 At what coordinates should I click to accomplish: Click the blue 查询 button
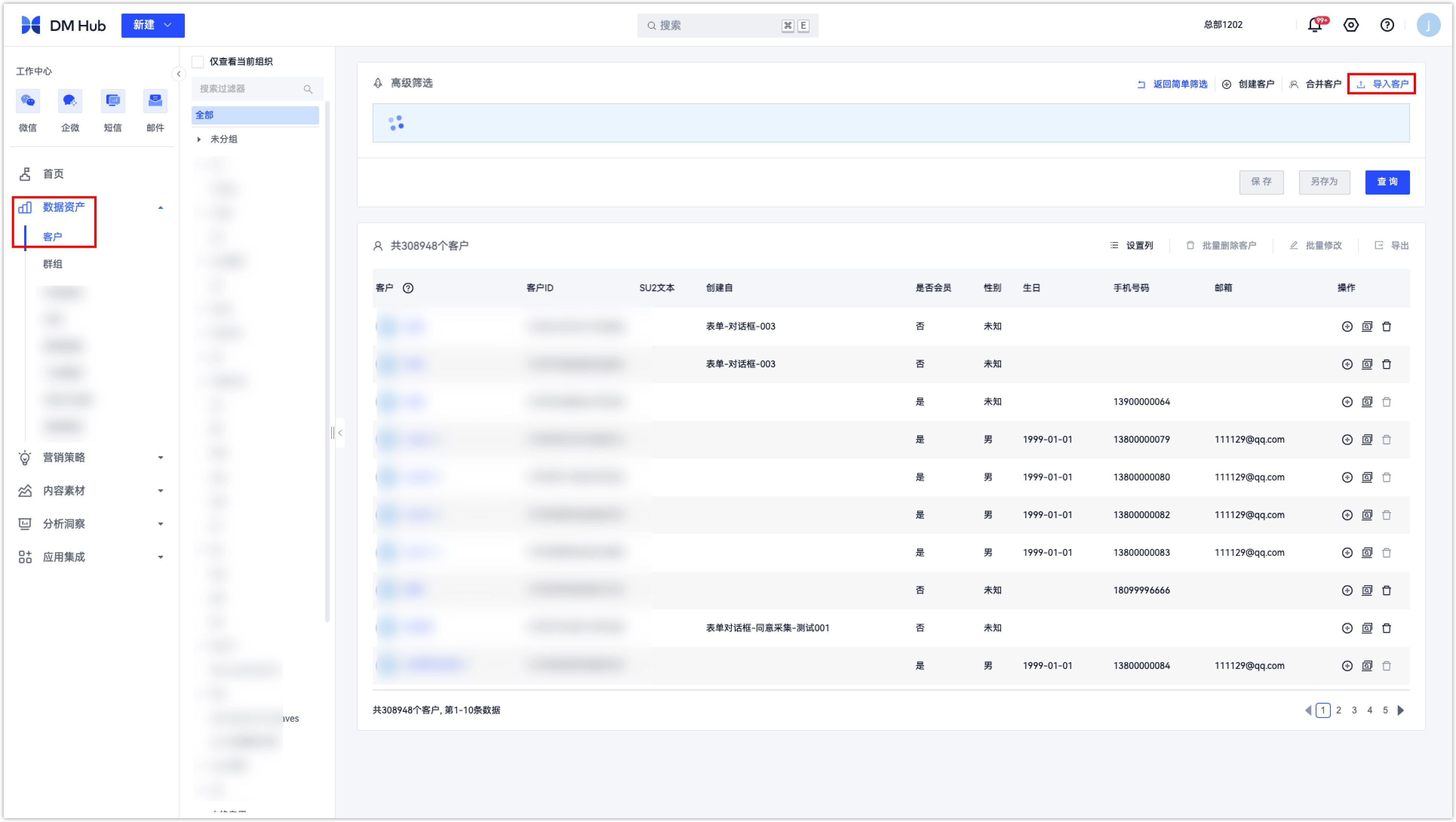(1387, 182)
